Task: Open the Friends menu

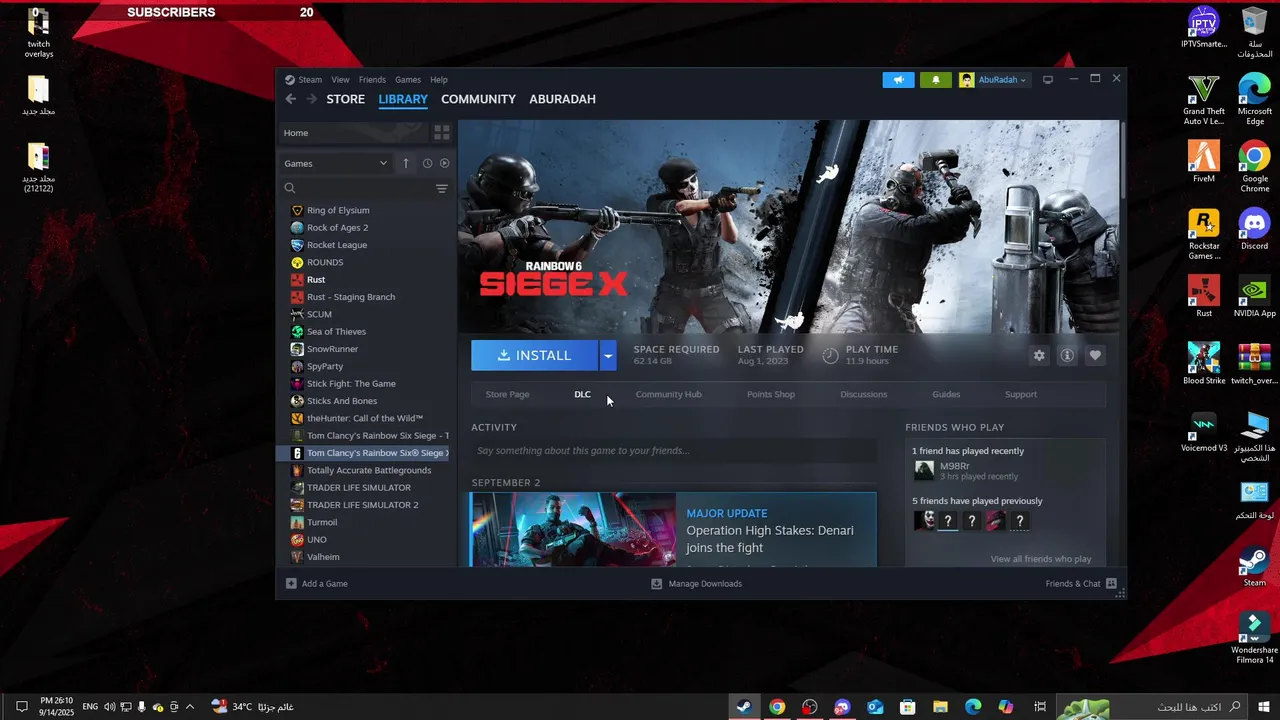Action: coord(372,80)
